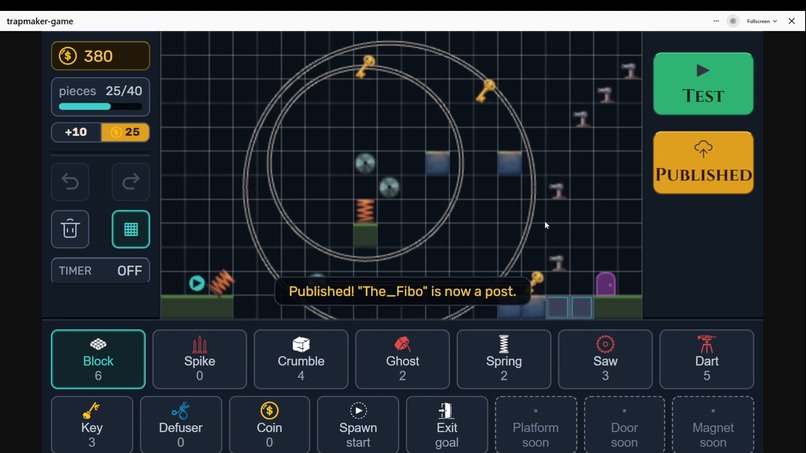Buy +10 pieces for 25 coins

click(100, 132)
